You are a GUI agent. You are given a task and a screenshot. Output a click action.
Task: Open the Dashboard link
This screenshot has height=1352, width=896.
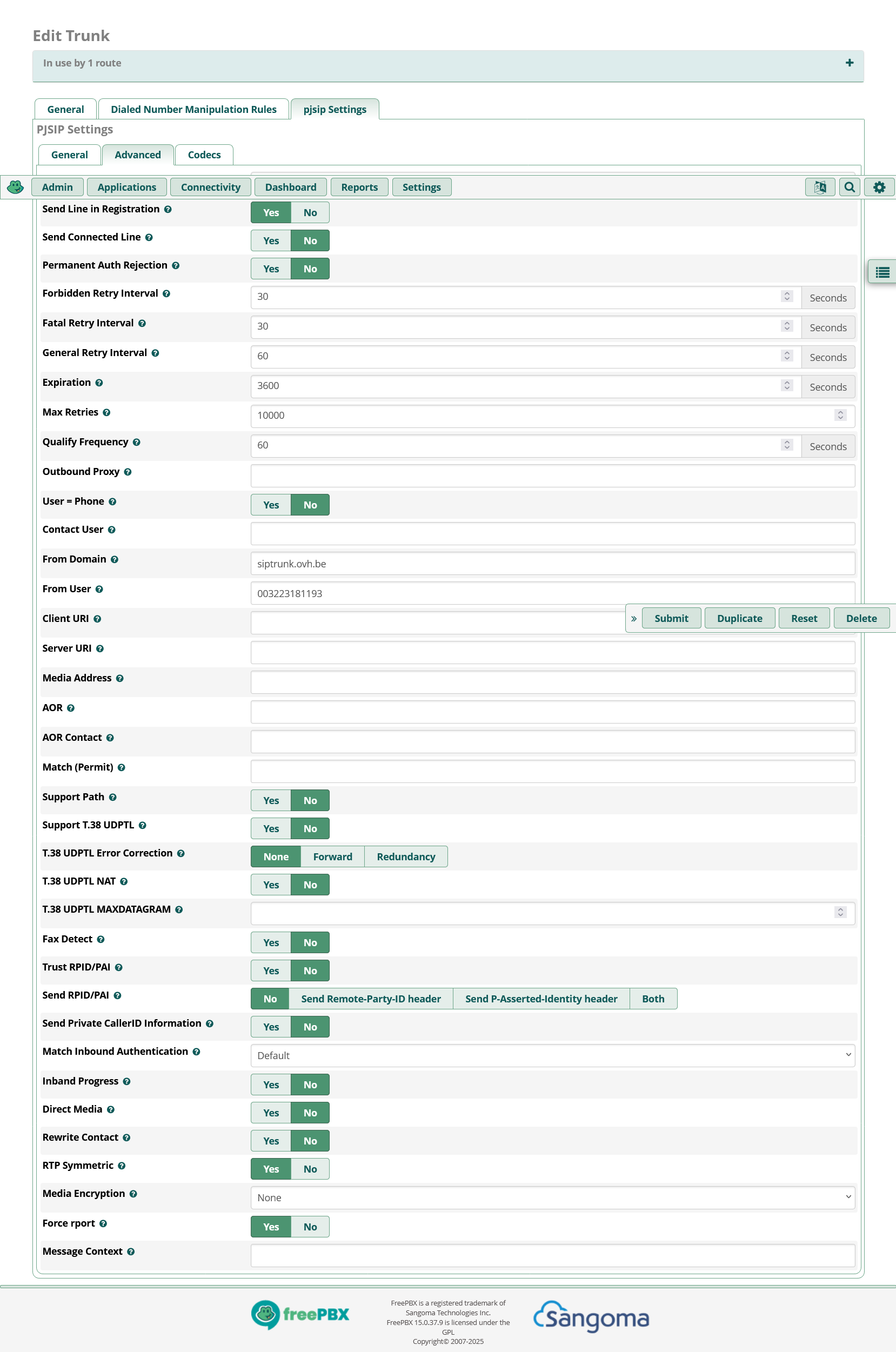(x=290, y=187)
